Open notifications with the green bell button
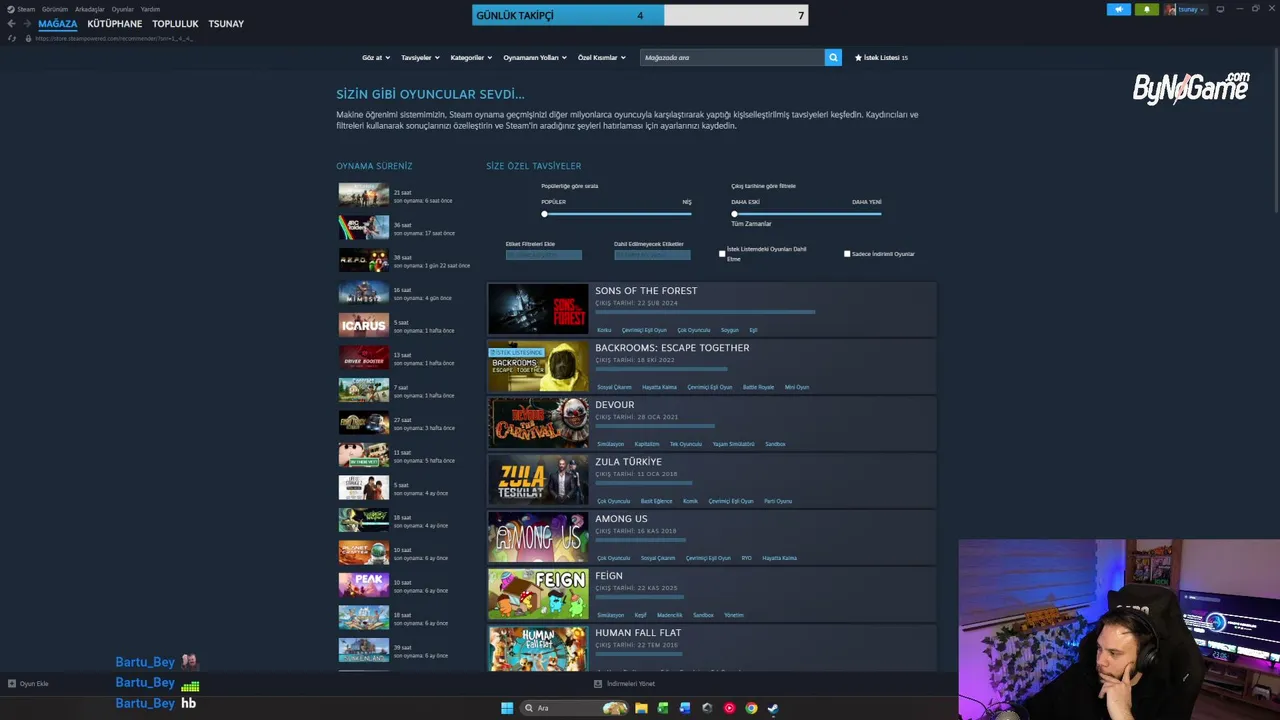Viewport: 1280px width, 720px height. coord(1147,9)
